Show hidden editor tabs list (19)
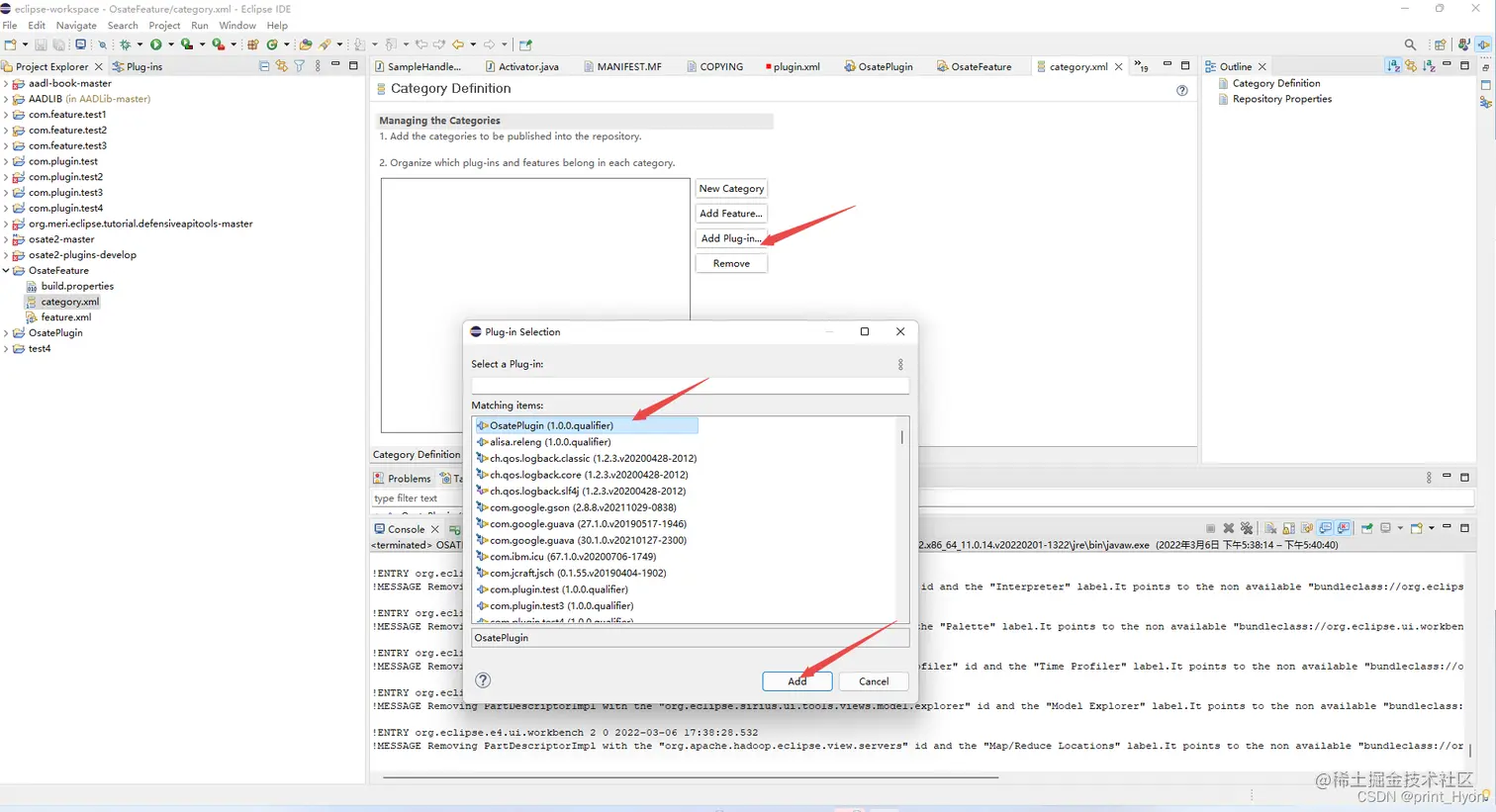The image size is (1496, 812). [x=1141, y=66]
